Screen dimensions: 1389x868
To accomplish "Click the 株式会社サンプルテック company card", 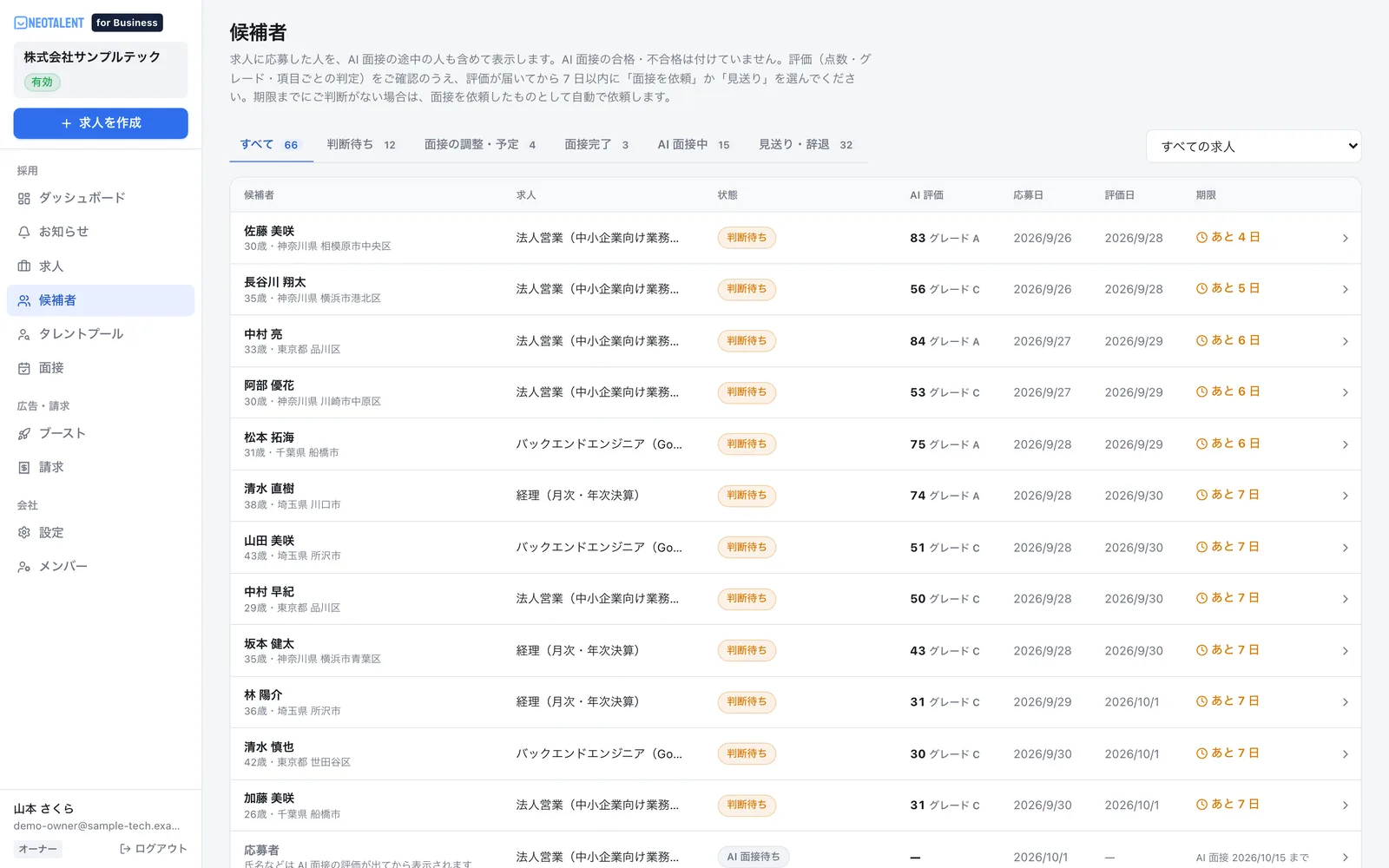I will [x=101, y=69].
